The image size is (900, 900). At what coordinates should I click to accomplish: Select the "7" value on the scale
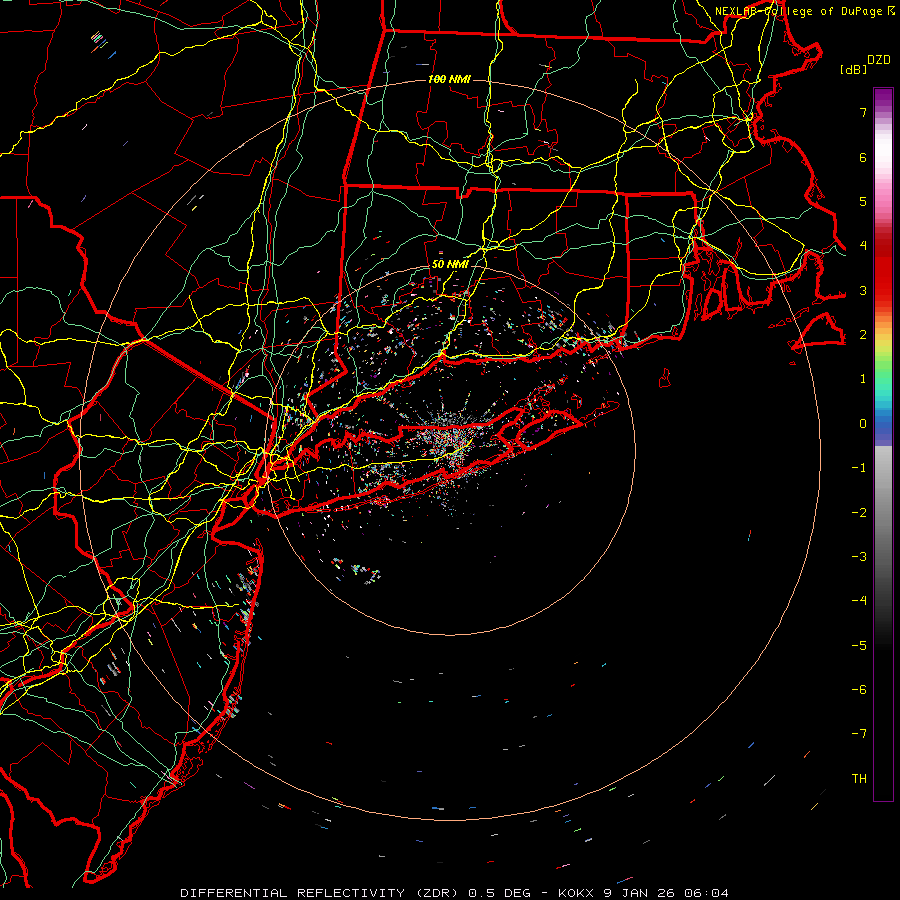[x=863, y=112]
